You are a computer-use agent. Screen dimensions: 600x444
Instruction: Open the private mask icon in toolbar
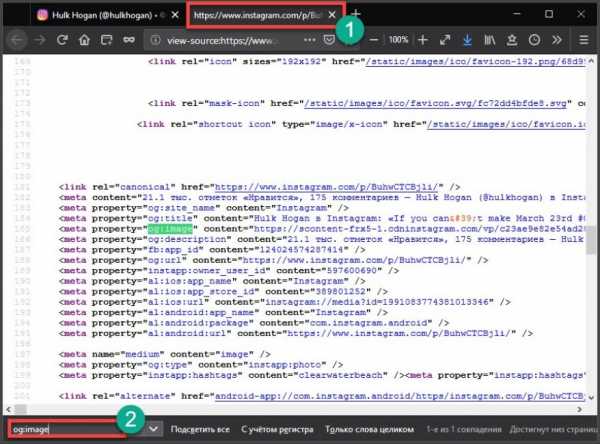tap(129, 40)
